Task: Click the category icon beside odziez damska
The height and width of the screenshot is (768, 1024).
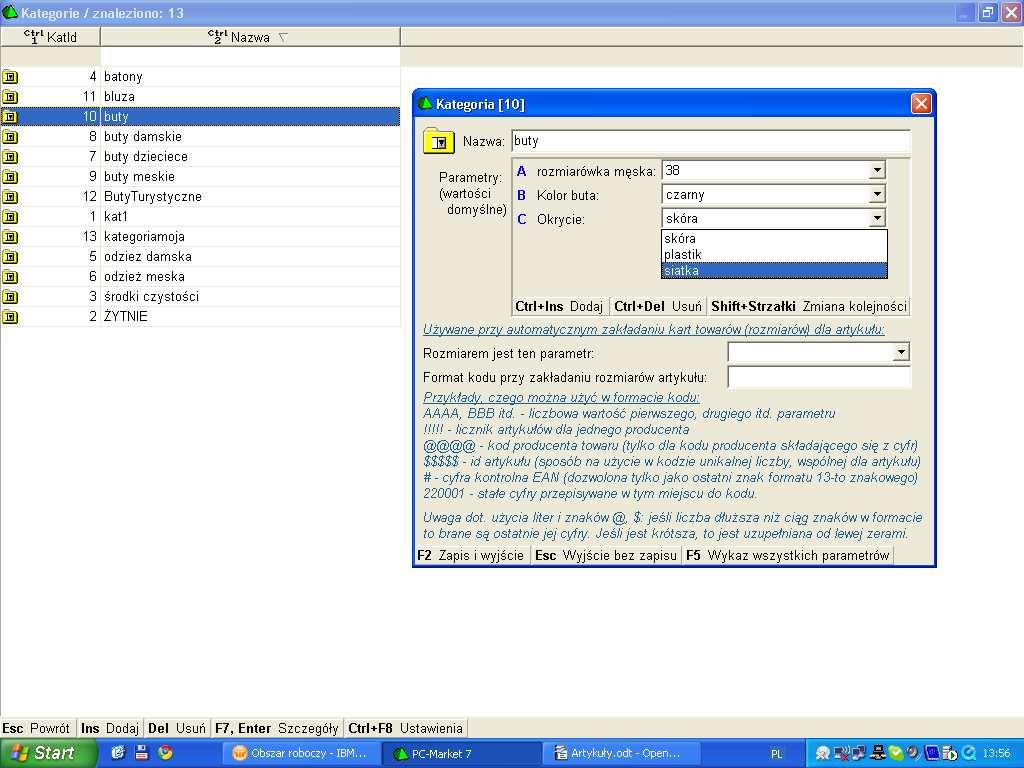Action: pos(10,257)
